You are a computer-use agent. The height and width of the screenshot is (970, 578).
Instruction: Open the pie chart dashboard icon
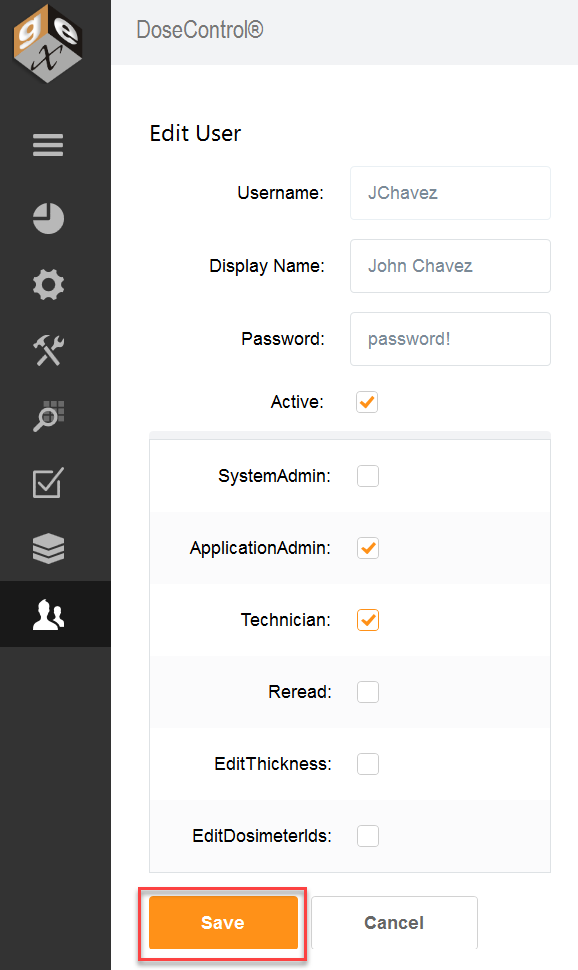[x=48, y=218]
